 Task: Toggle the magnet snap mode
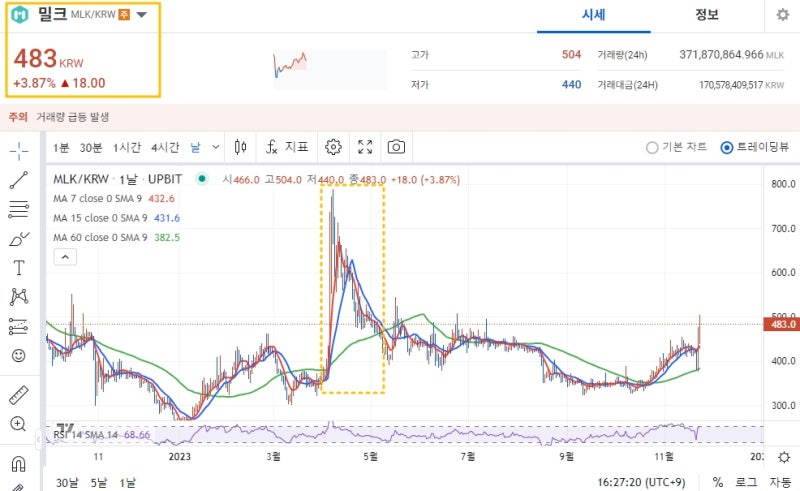coord(18,464)
